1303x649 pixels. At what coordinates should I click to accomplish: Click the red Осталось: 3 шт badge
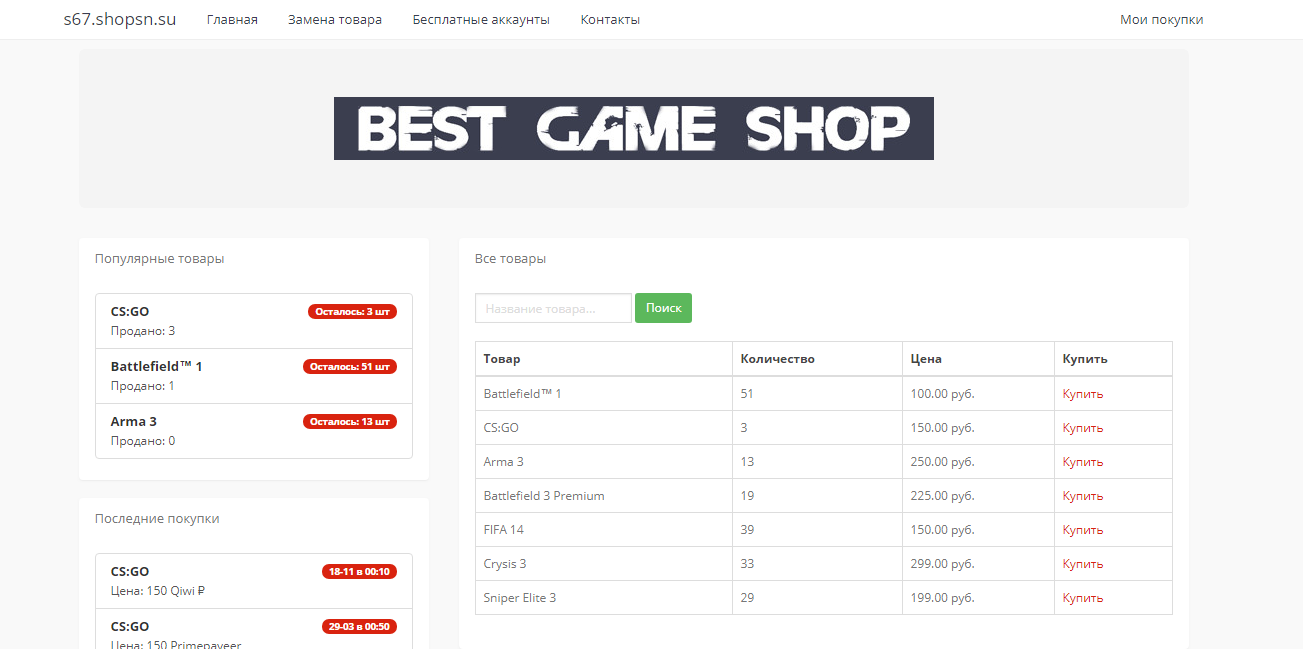352,312
